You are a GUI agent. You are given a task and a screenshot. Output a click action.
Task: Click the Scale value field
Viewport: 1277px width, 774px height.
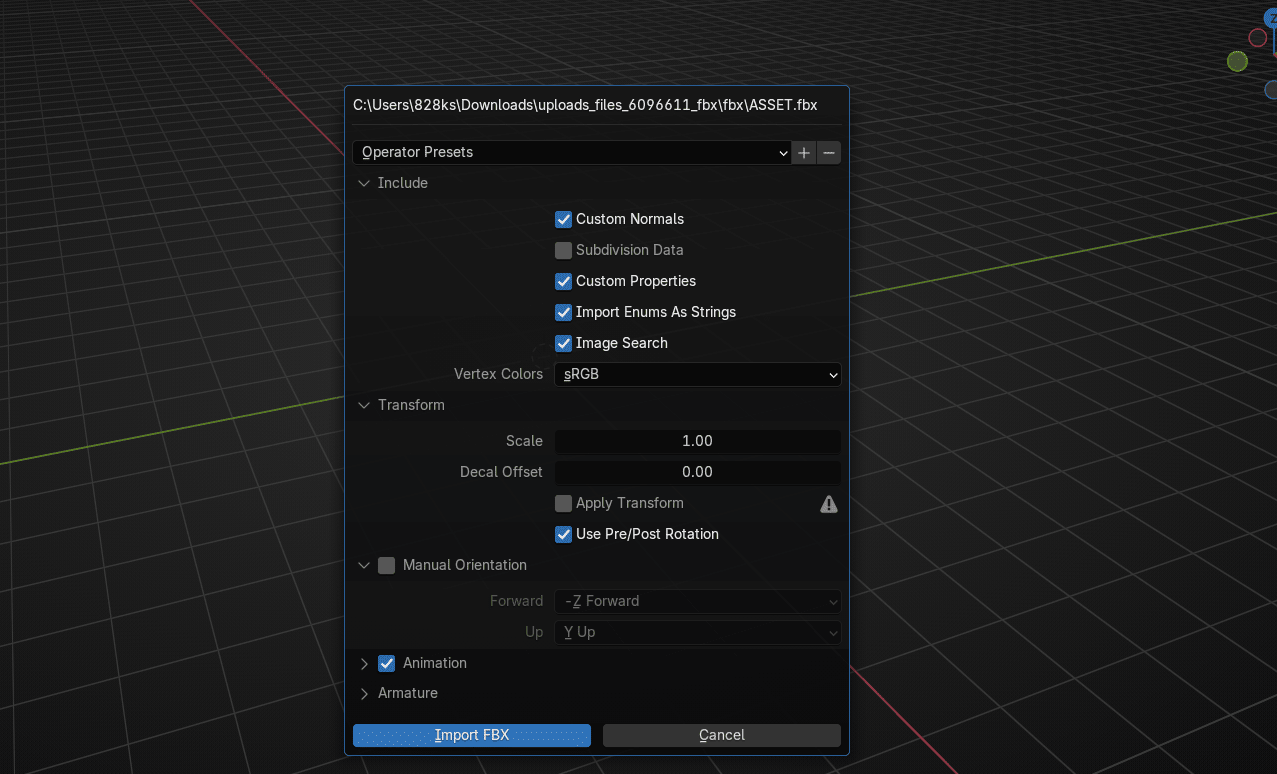pos(697,441)
